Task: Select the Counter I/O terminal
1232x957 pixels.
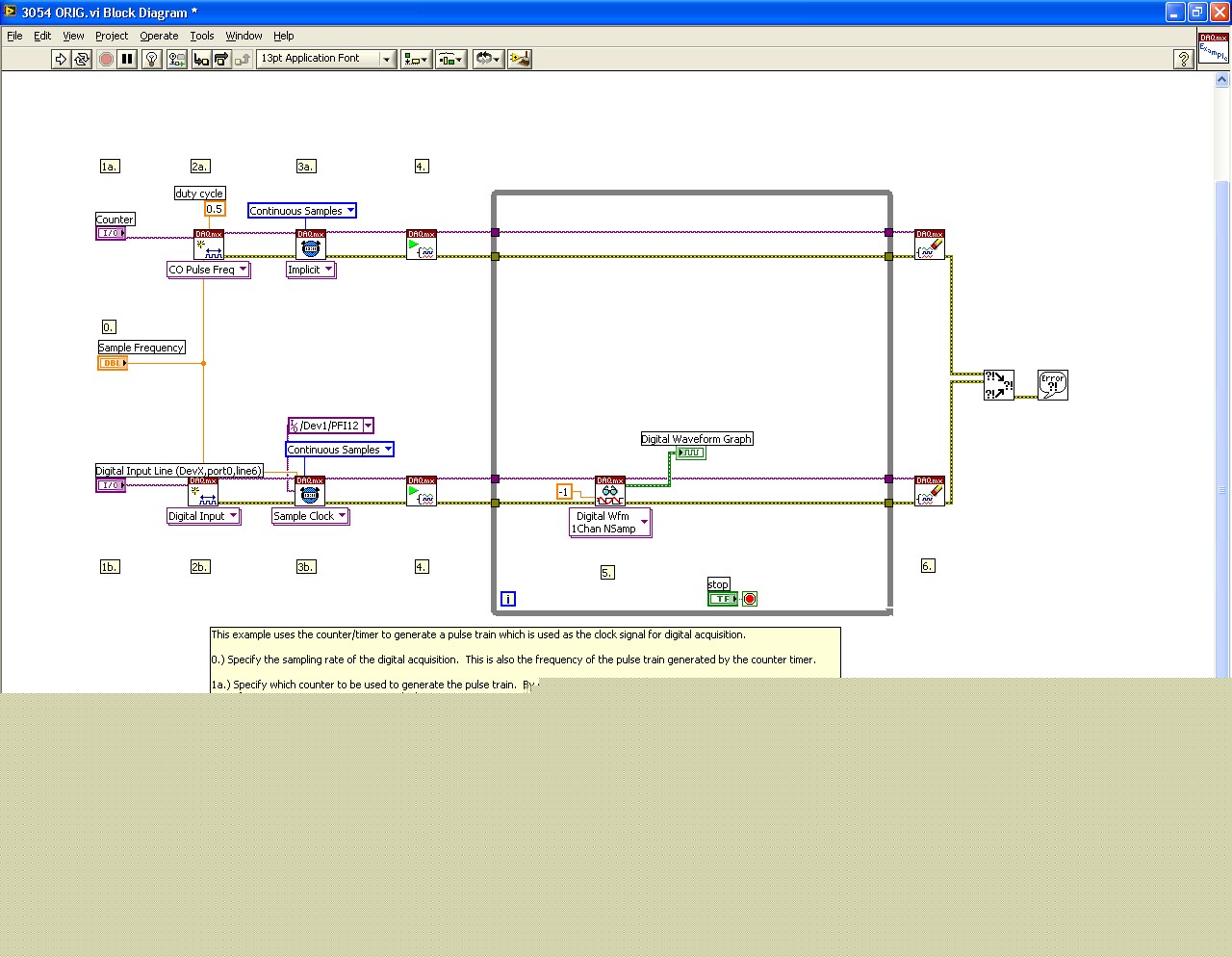Action: click(x=111, y=233)
